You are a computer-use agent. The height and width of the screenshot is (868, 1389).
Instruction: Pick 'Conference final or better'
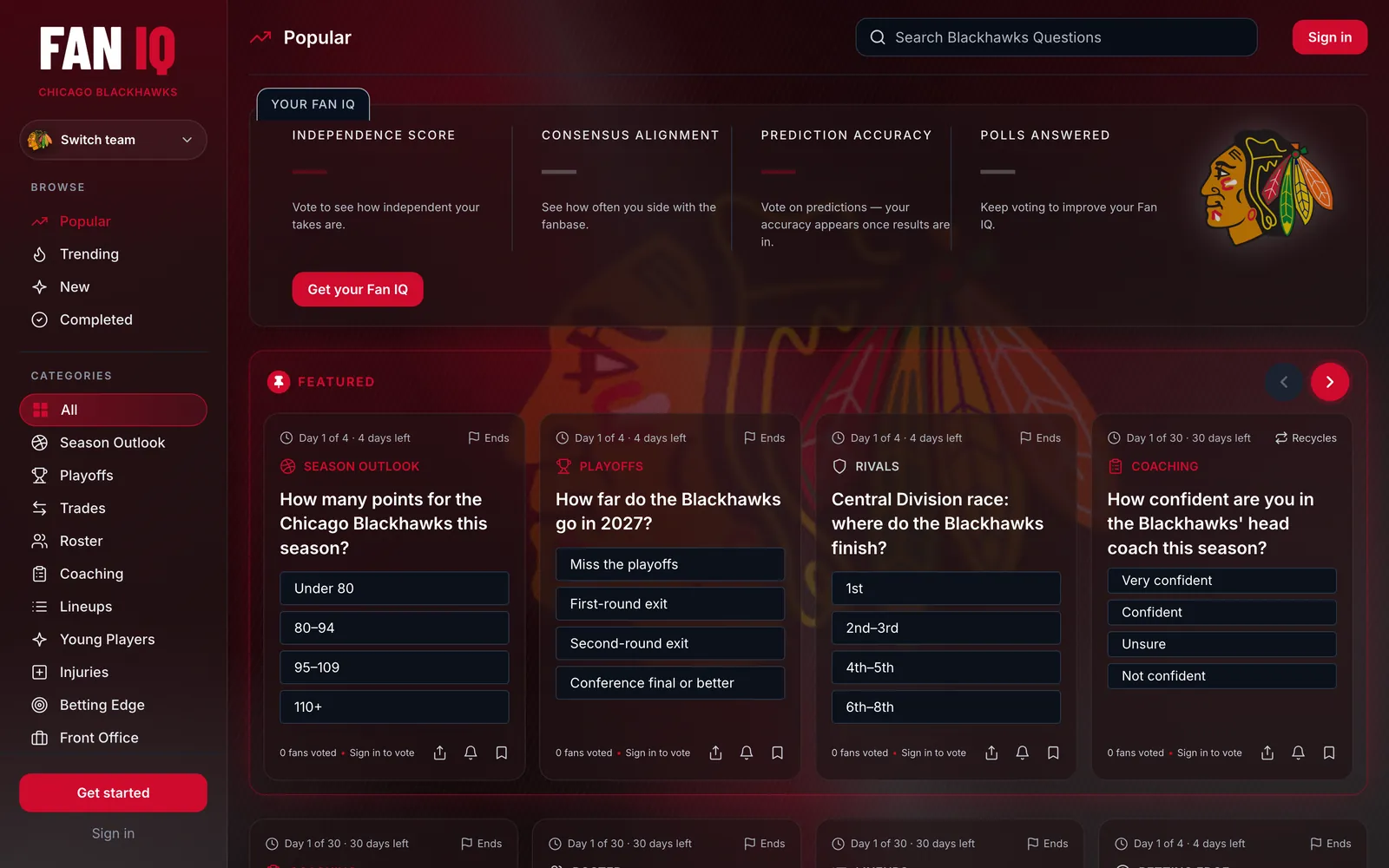point(670,683)
